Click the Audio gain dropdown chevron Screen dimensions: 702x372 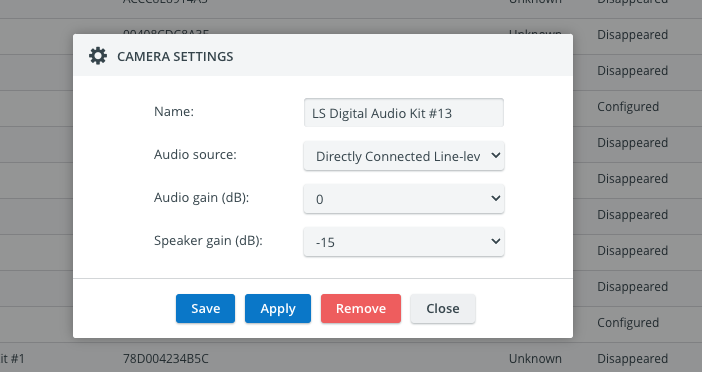[x=496, y=198]
